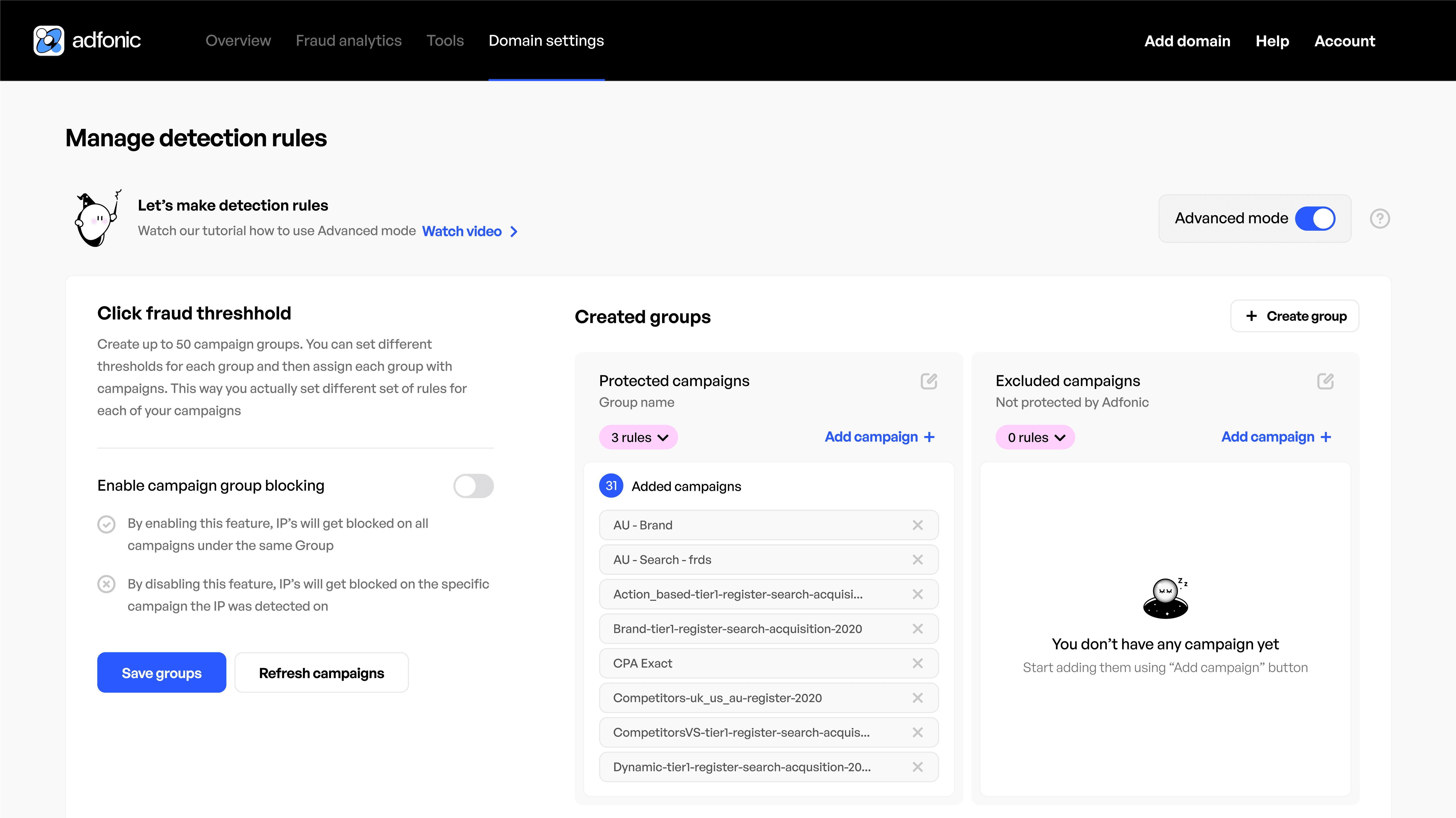
Task: Click the Refresh campaigns button
Action: coord(322,672)
